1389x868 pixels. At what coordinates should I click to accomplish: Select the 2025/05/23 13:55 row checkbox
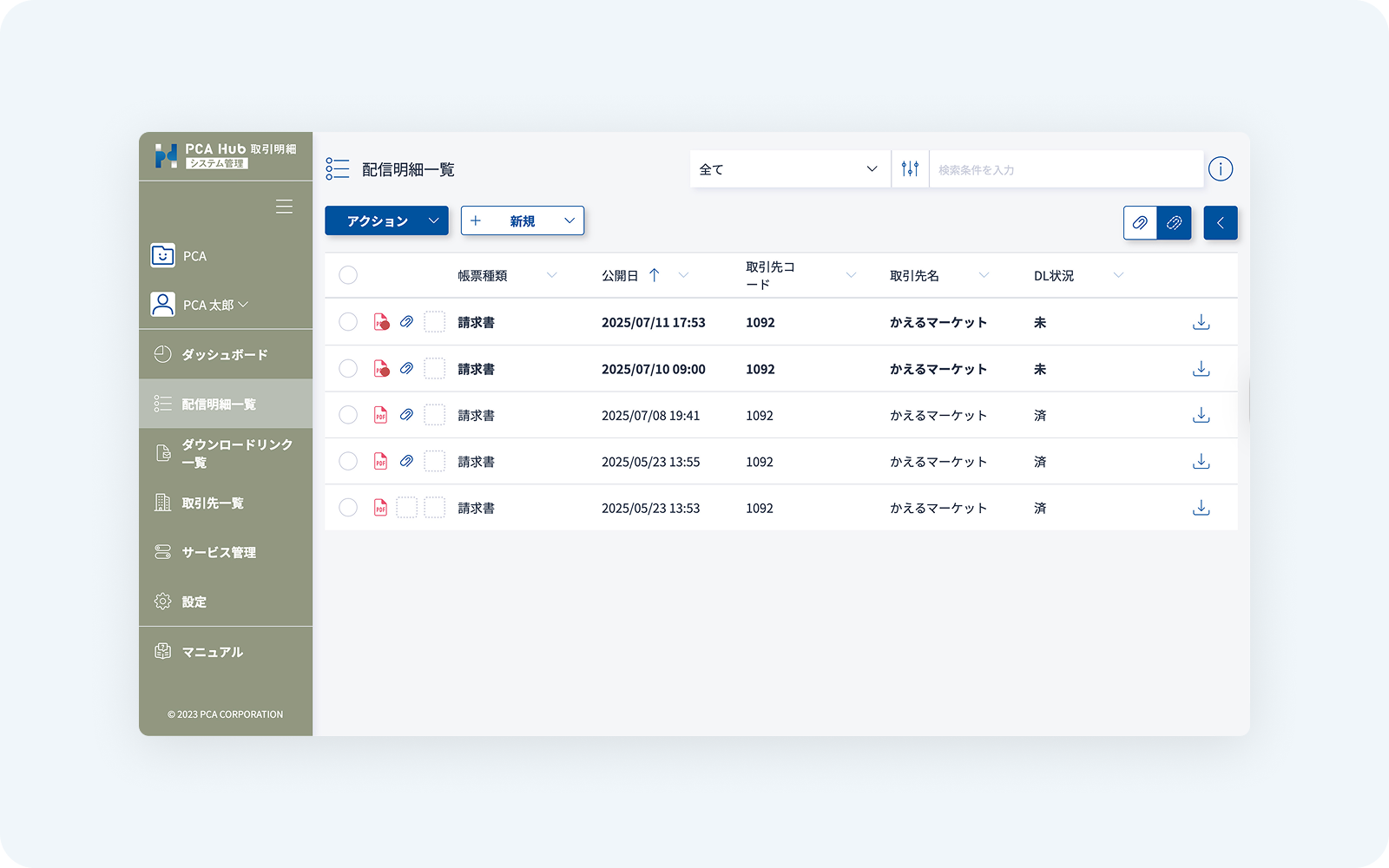pos(348,461)
